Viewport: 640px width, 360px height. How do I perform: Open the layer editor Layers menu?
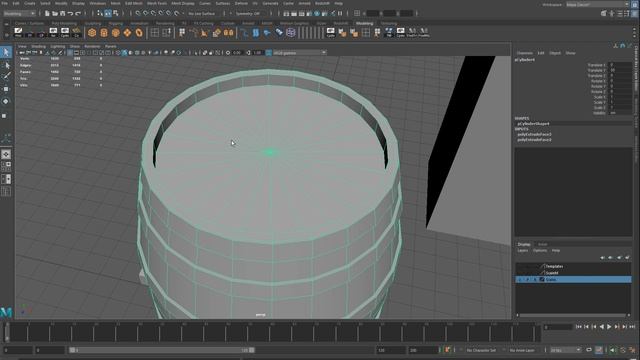click(522, 251)
